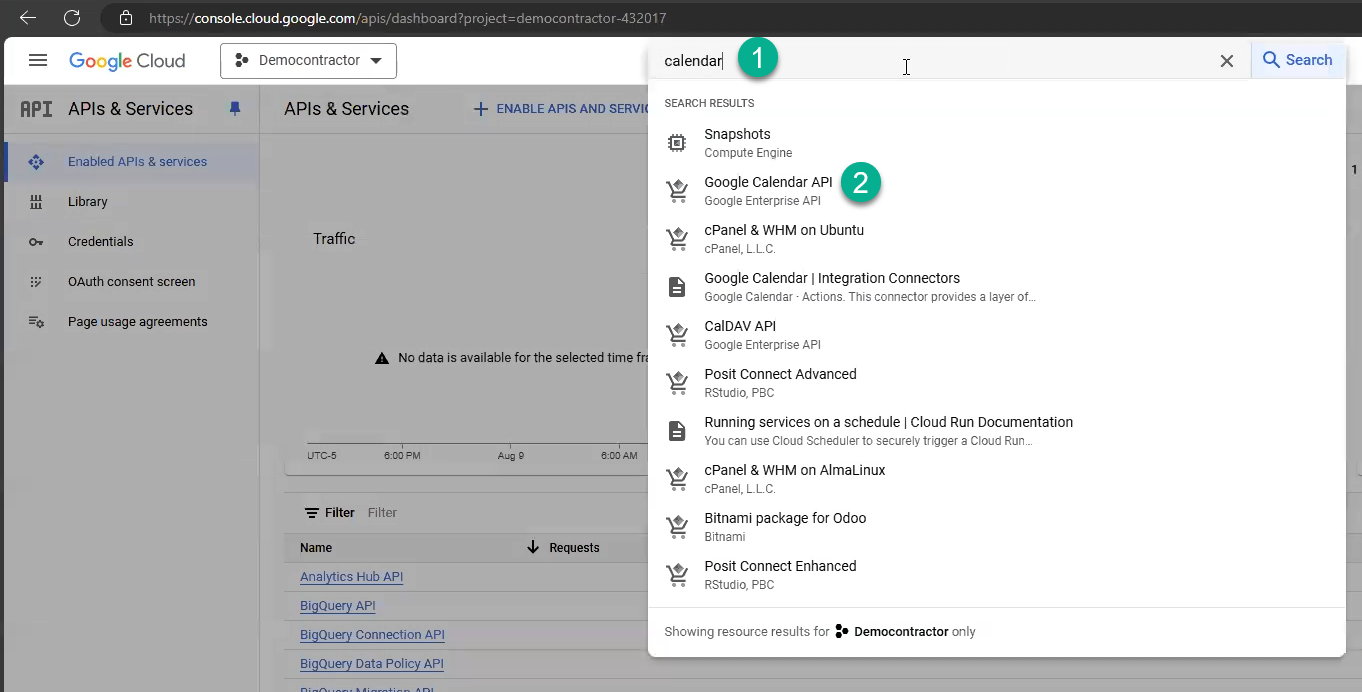Viewport: 1362px width, 692px height.
Task: Select Snapshots Compute Engine search result
Action: 996,143
